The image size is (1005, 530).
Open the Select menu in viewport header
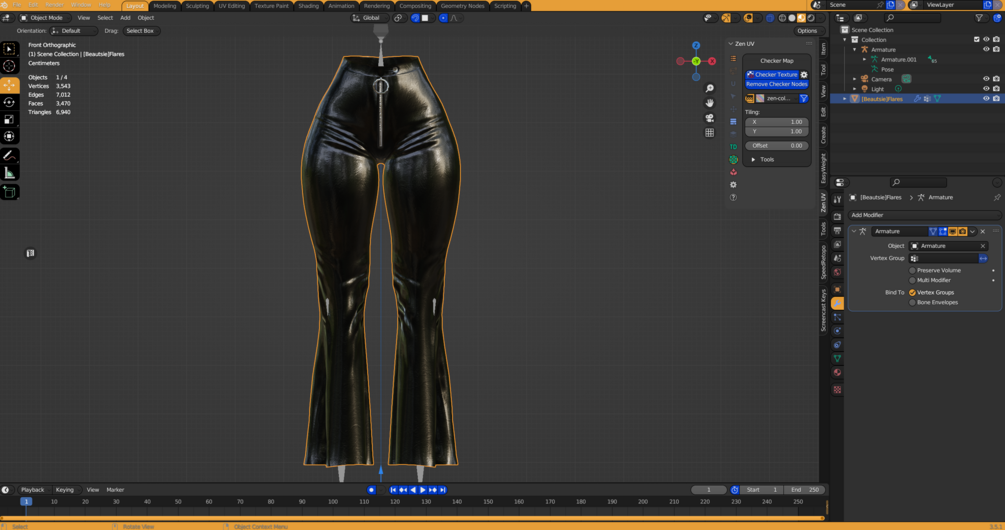(105, 18)
